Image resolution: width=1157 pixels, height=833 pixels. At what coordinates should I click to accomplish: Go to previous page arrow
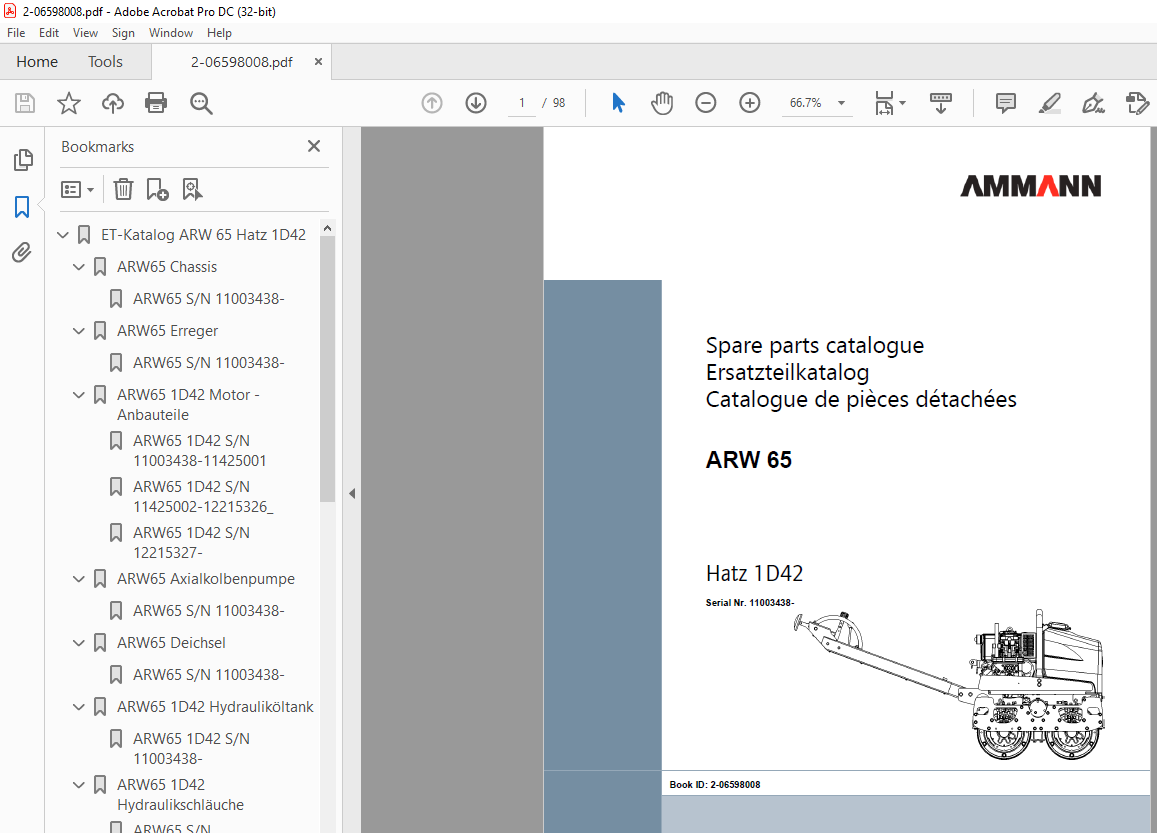click(432, 103)
